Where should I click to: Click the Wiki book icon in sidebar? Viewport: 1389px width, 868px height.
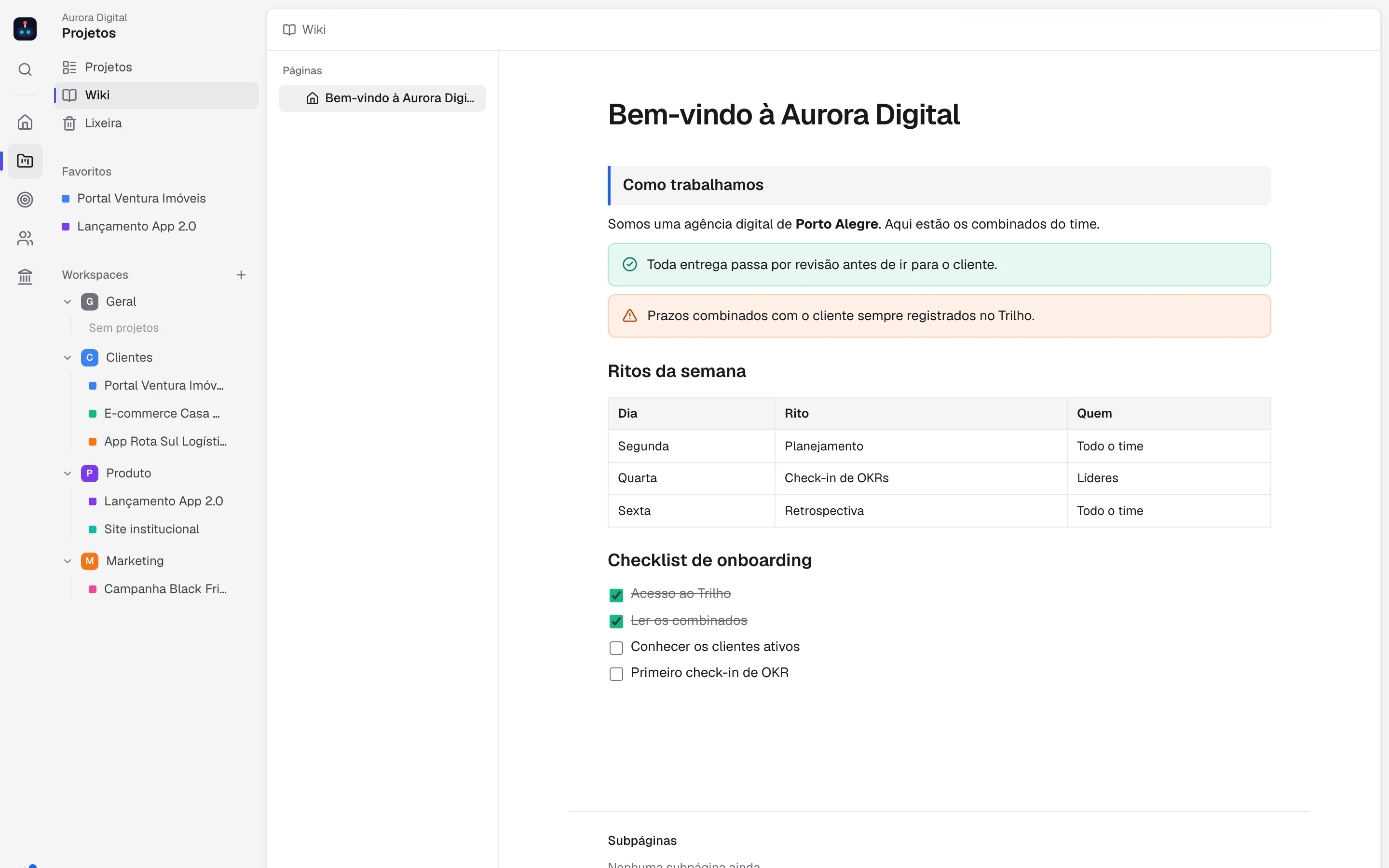tap(69, 95)
